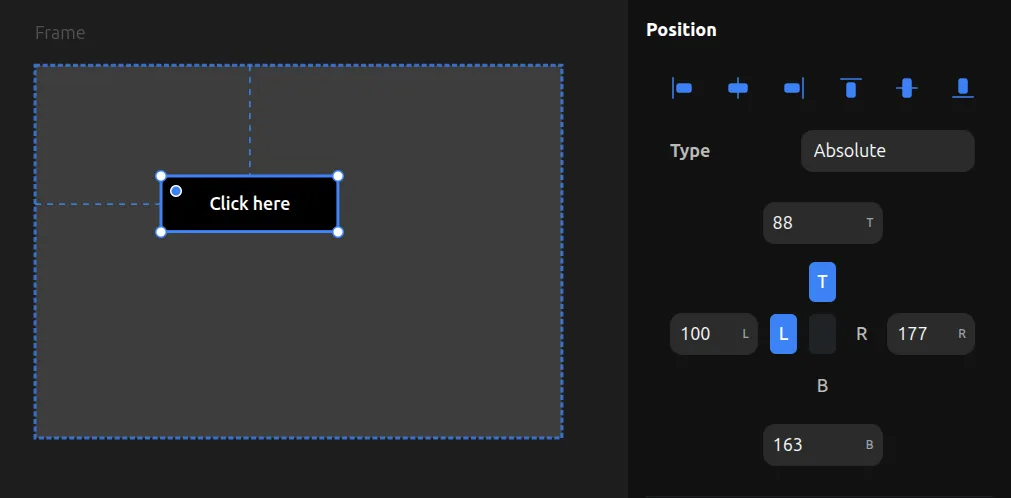Toggle the left (L) pin constraint
The height and width of the screenshot is (498, 1011).
[783, 334]
